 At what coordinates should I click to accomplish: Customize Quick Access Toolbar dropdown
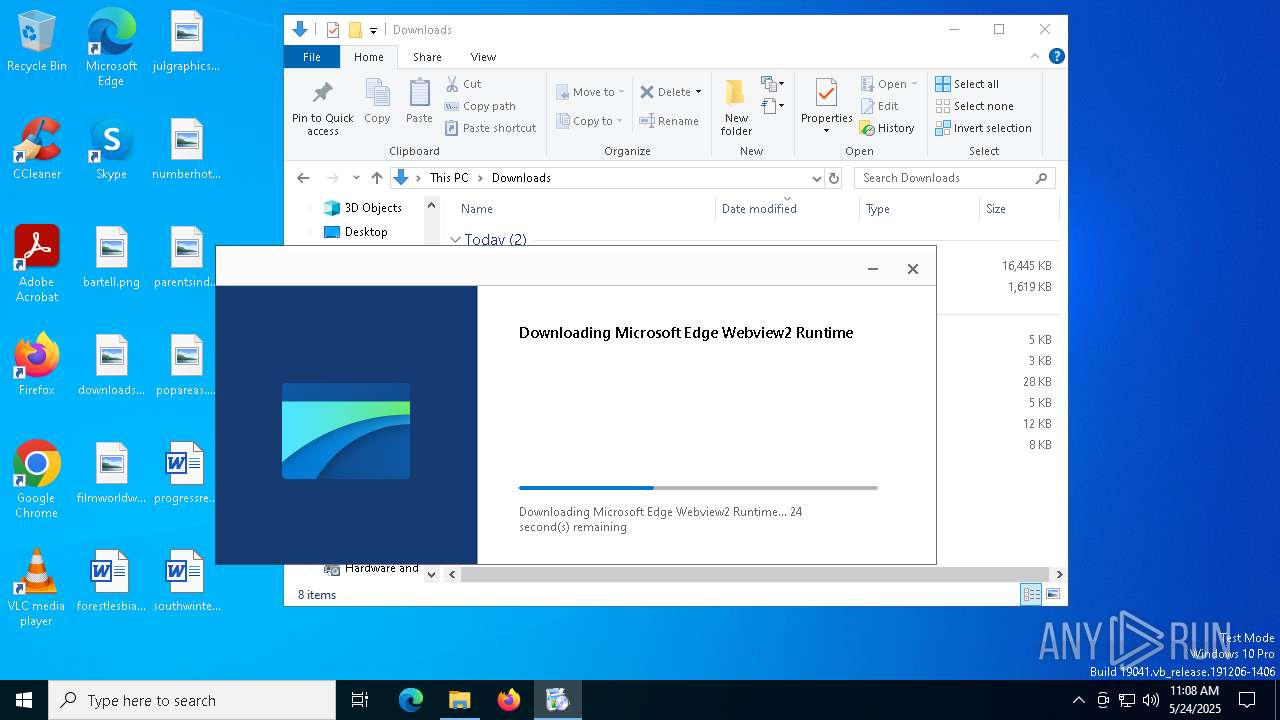373,30
